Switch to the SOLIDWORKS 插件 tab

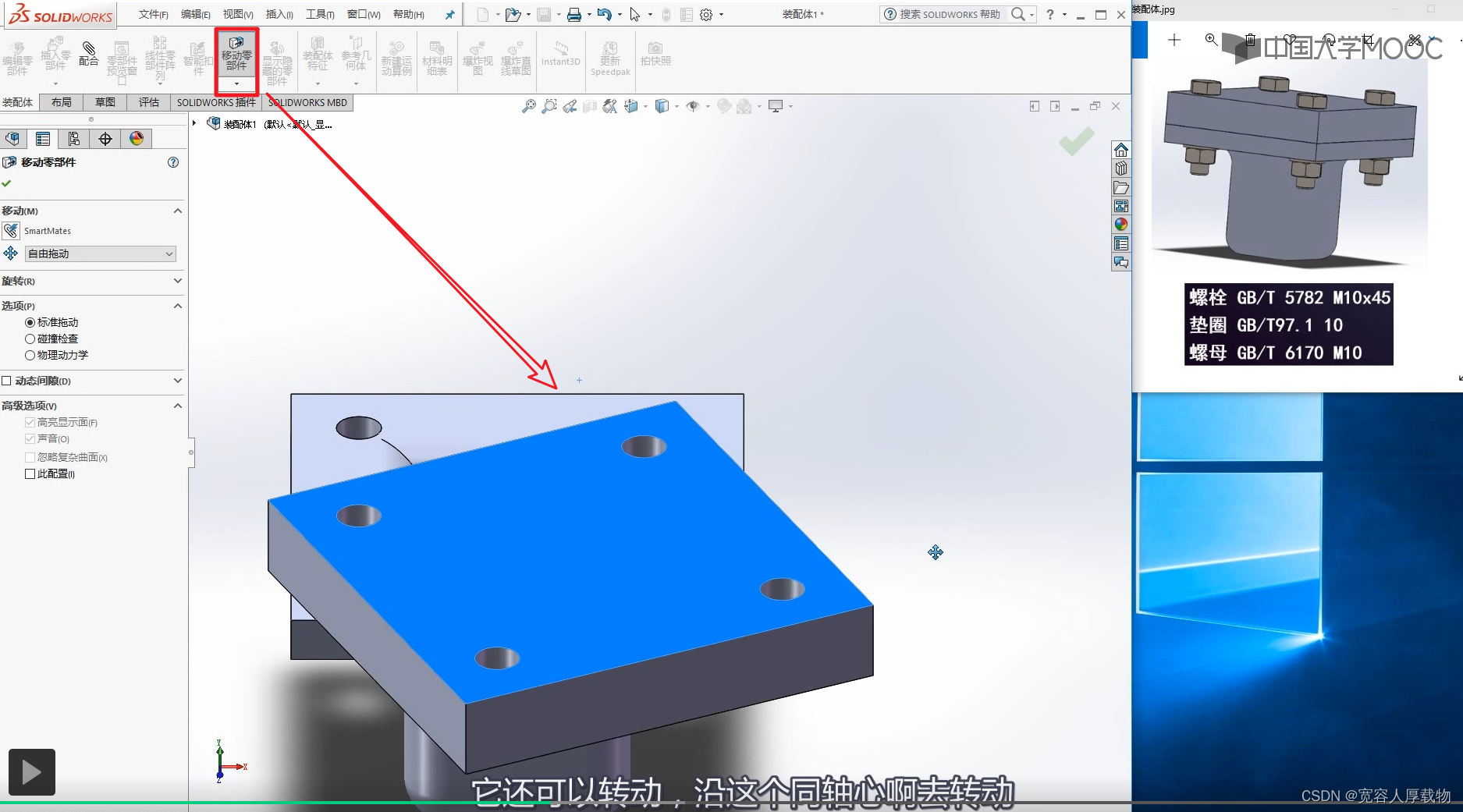click(x=216, y=102)
